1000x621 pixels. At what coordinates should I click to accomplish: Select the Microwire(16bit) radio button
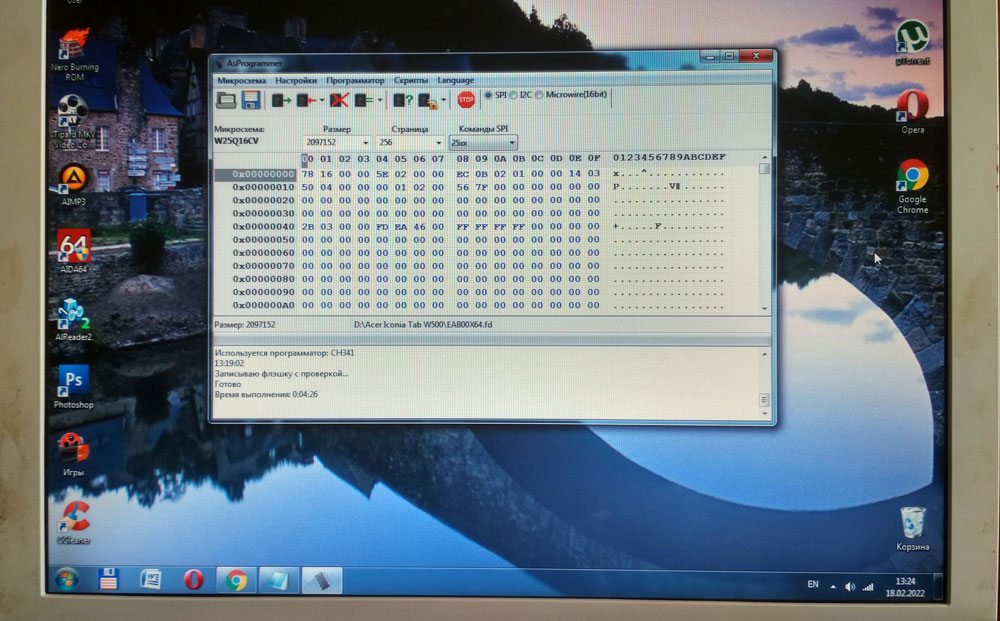539,95
